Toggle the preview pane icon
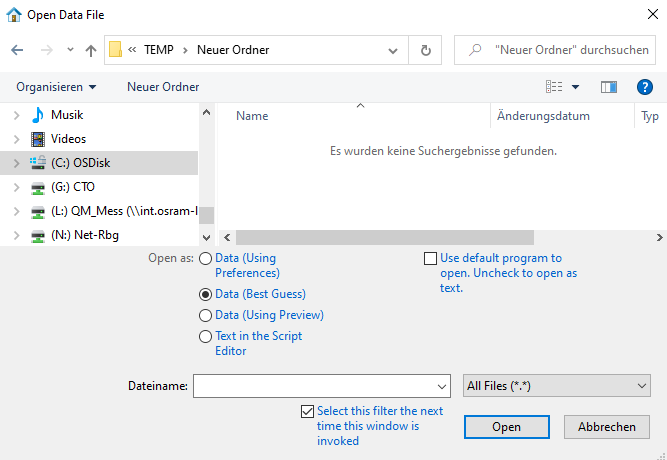Screen dimensions: 667x460 (x=608, y=87)
